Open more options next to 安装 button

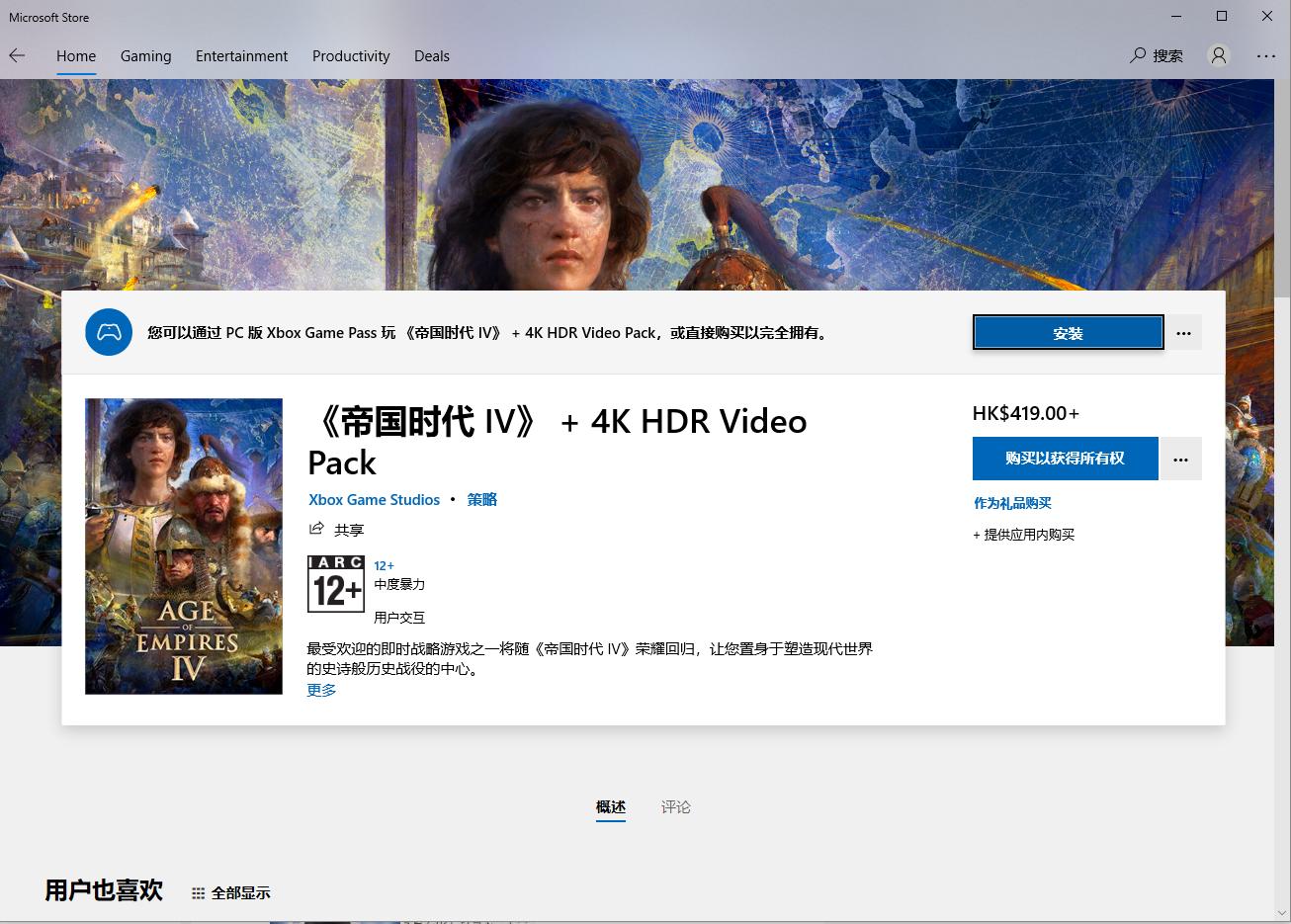click(x=1183, y=332)
